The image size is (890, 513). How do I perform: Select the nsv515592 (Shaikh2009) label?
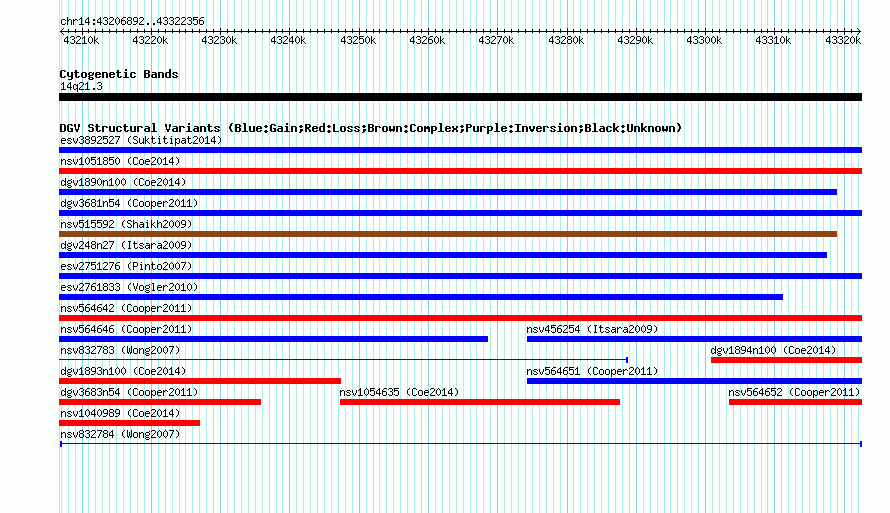coord(126,224)
